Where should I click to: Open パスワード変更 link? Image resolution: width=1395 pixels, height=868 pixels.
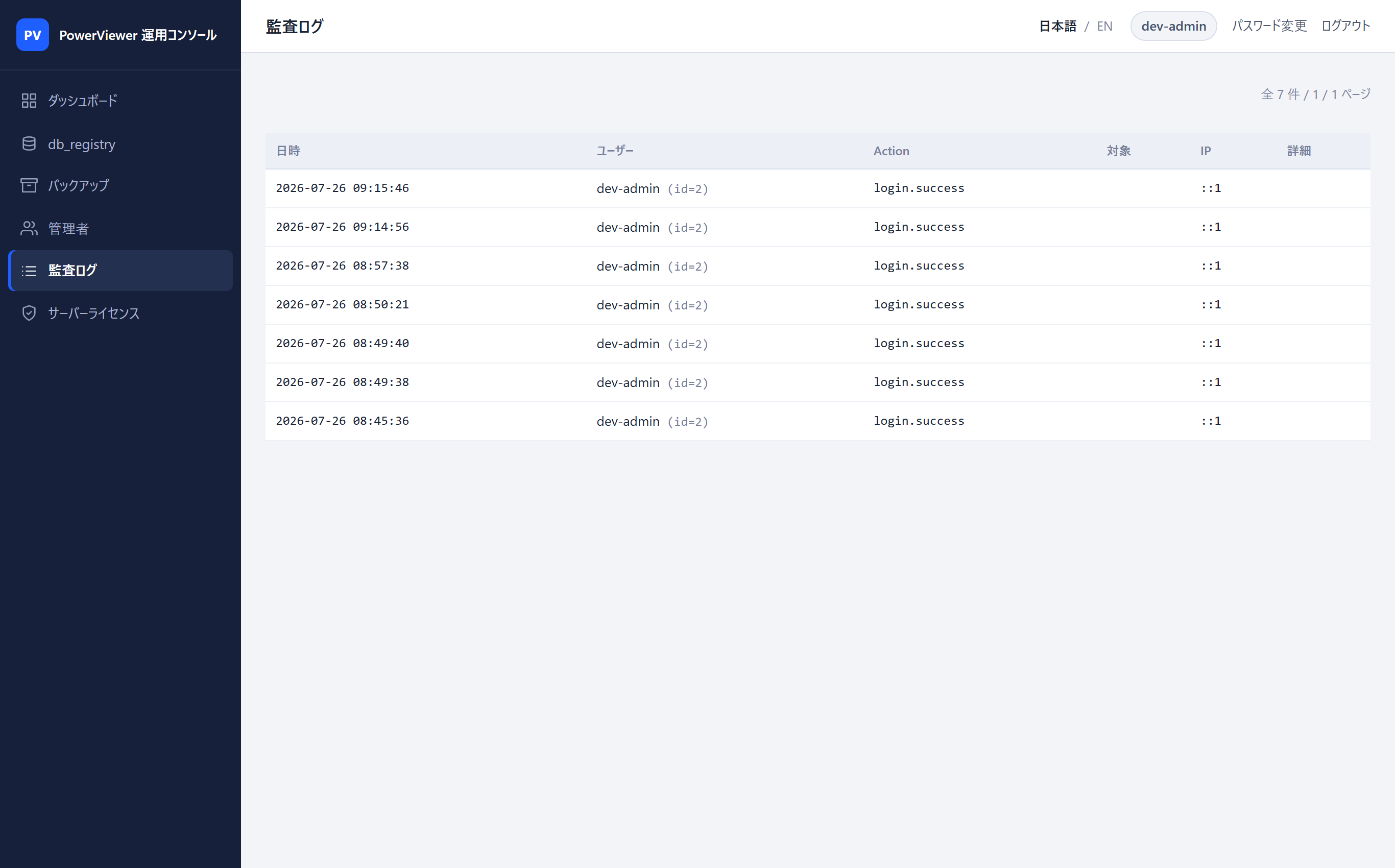[x=1269, y=26]
